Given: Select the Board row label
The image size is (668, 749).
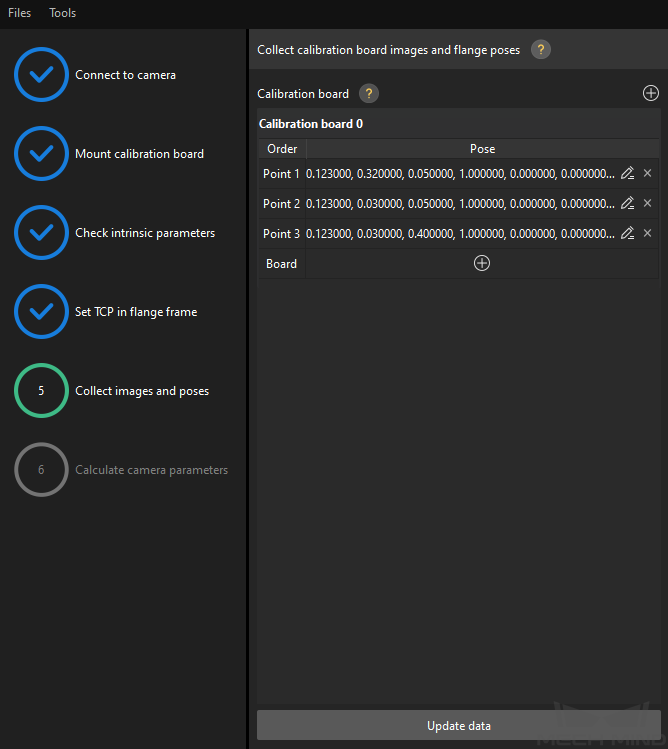Looking at the screenshot, I should pyautogui.click(x=281, y=264).
